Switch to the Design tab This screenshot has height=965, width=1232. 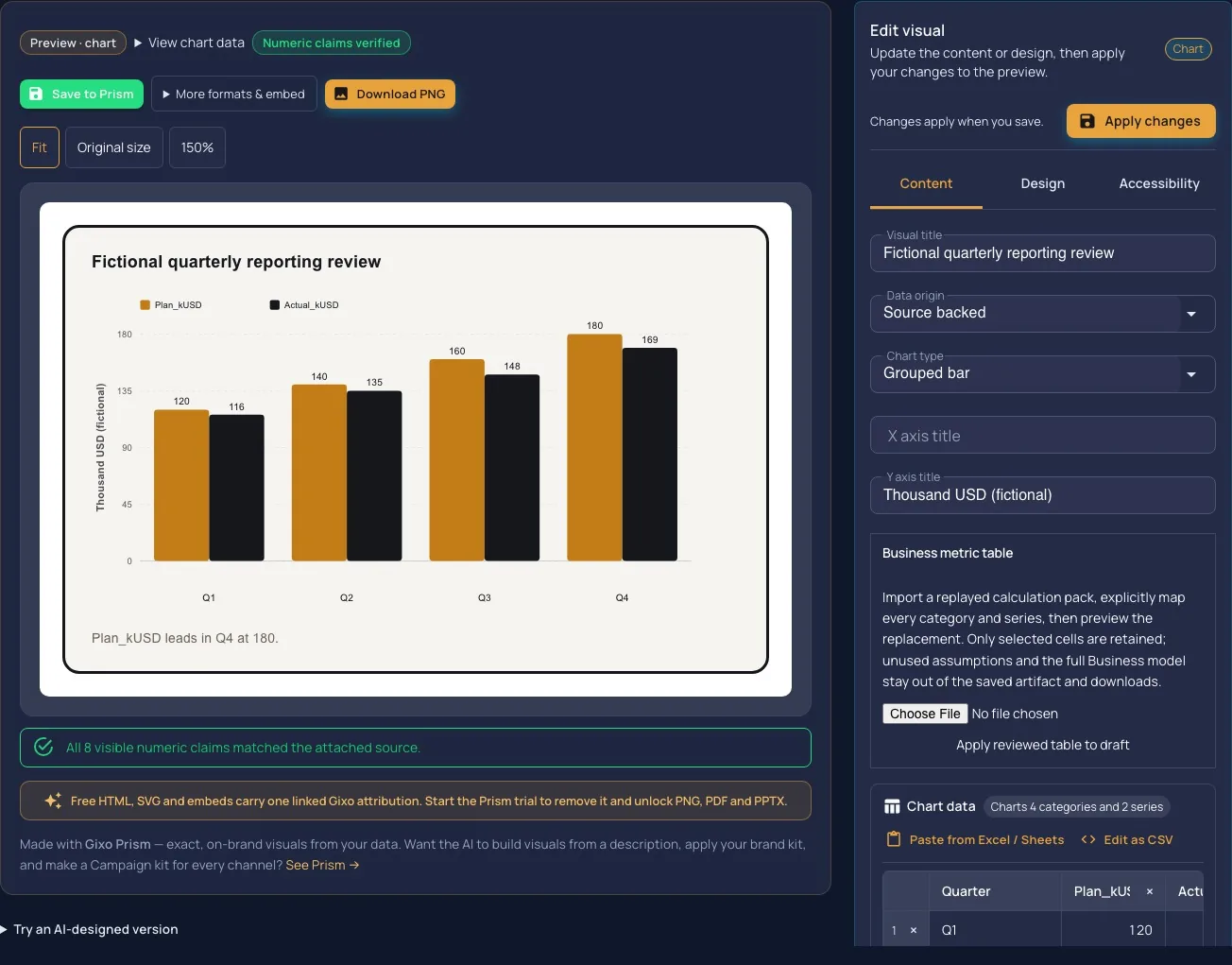[1043, 183]
